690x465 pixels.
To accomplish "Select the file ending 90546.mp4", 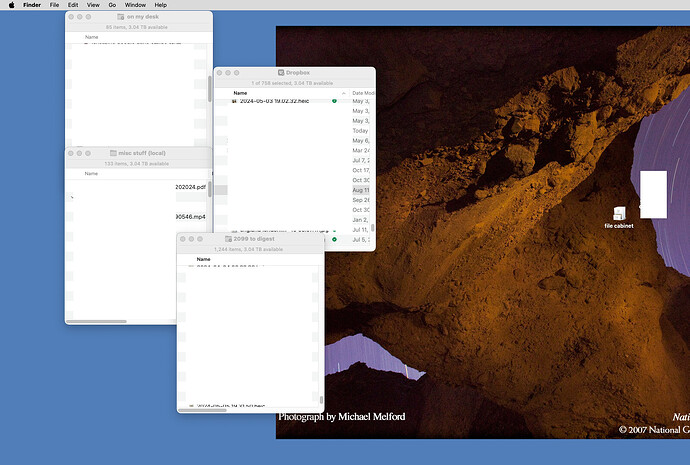I will [x=191, y=217].
